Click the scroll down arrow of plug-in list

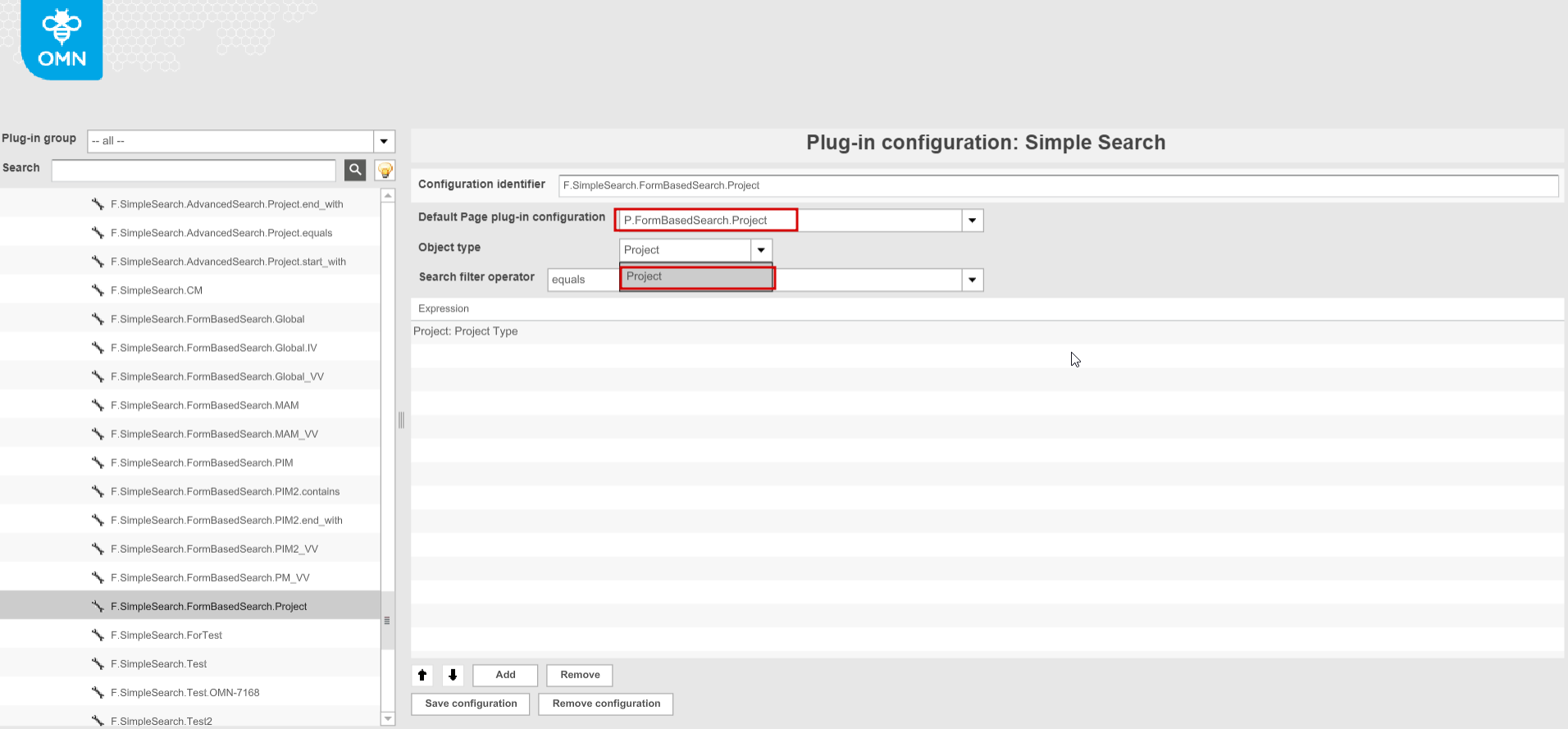pos(388,718)
